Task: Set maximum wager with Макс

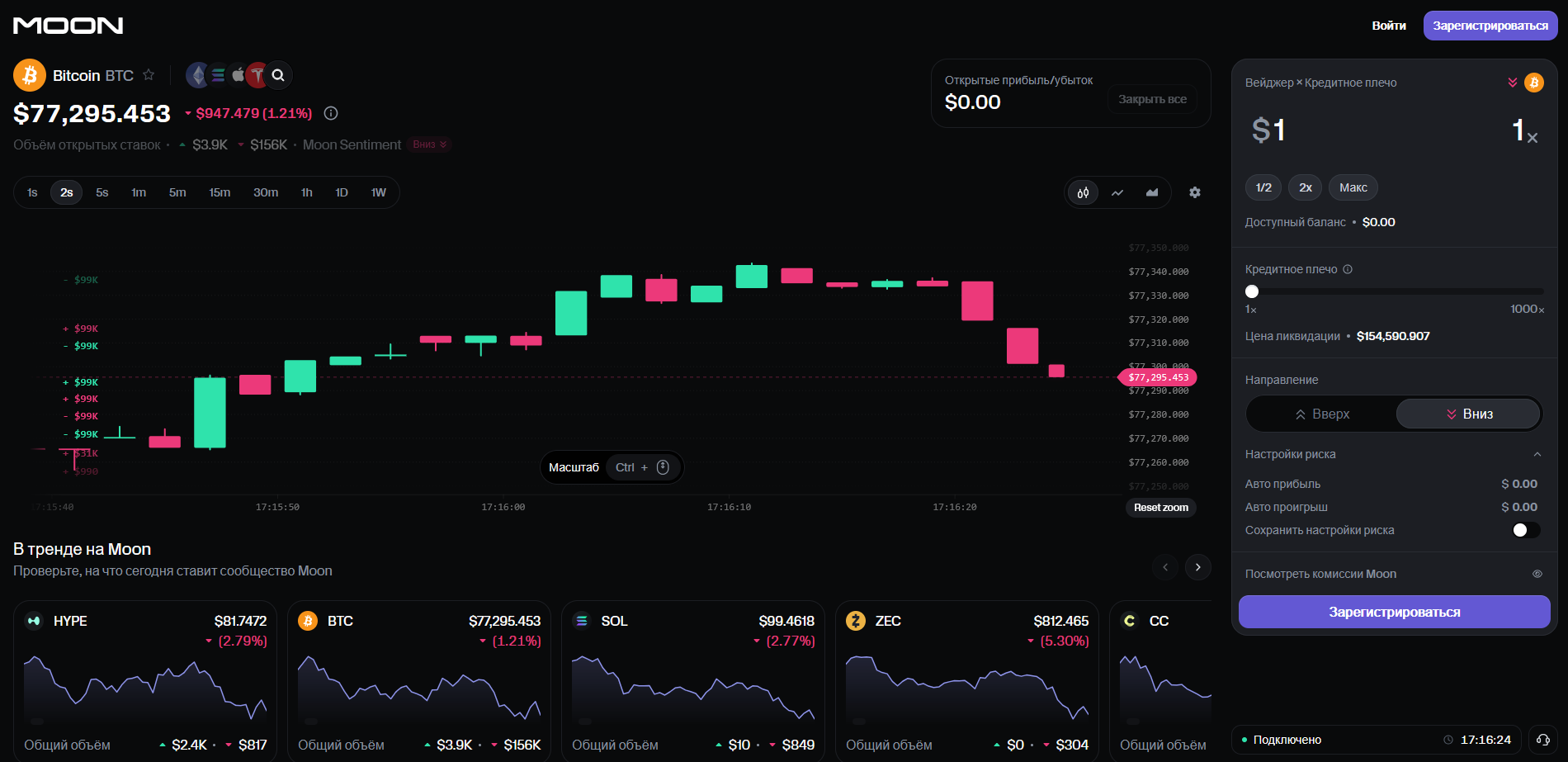Action: [x=1353, y=187]
